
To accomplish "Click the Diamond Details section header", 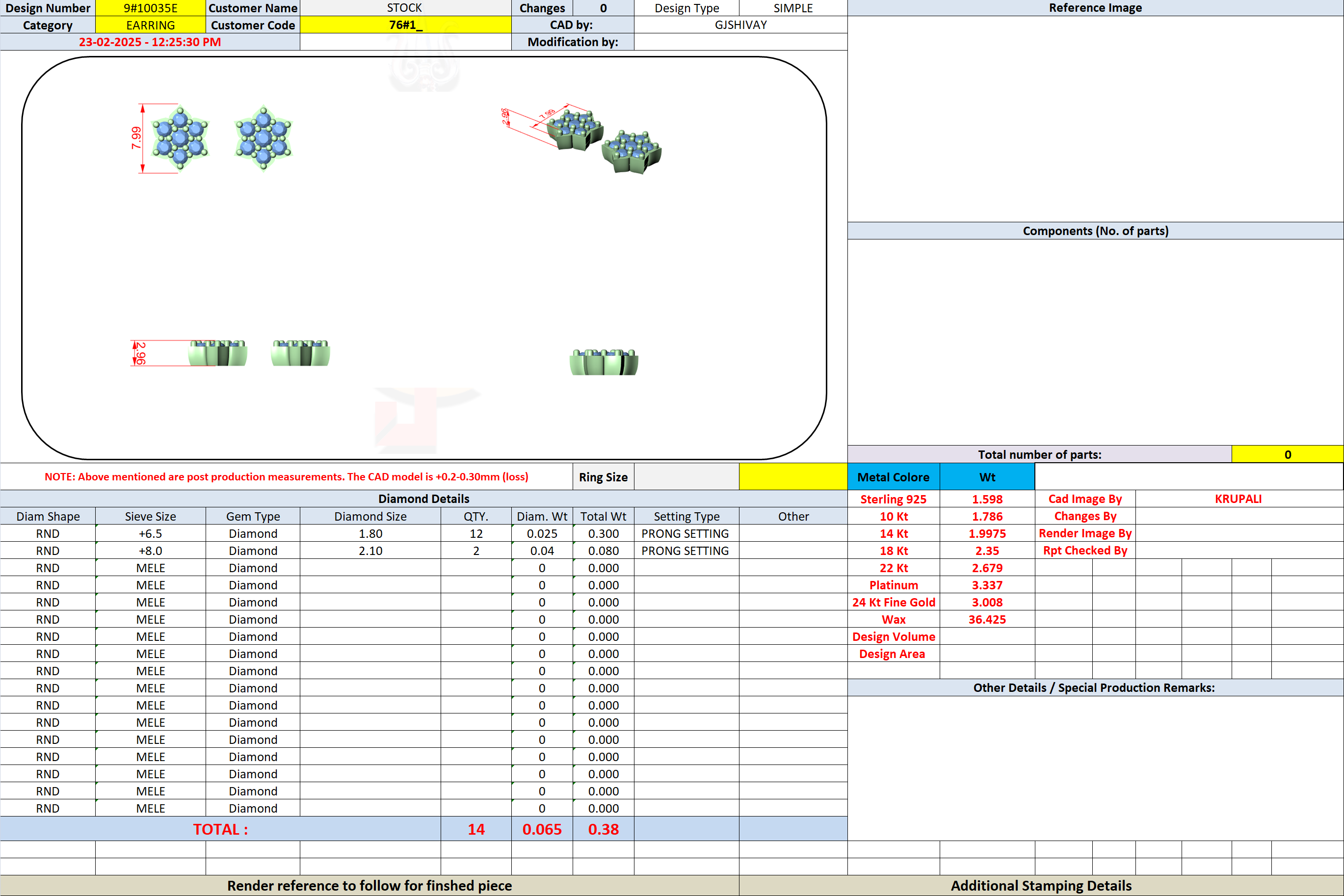I will [423, 499].
